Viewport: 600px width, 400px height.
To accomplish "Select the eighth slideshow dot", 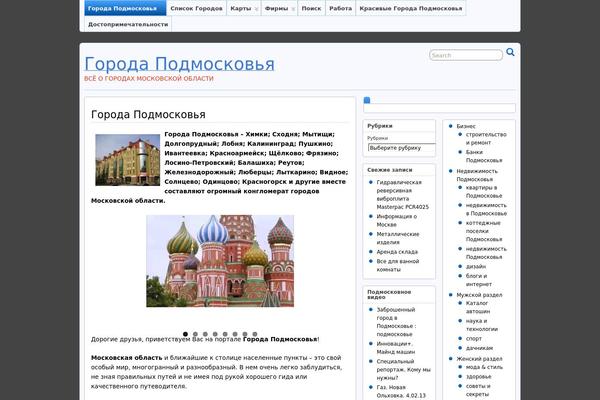I will click(x=255, y=334).
